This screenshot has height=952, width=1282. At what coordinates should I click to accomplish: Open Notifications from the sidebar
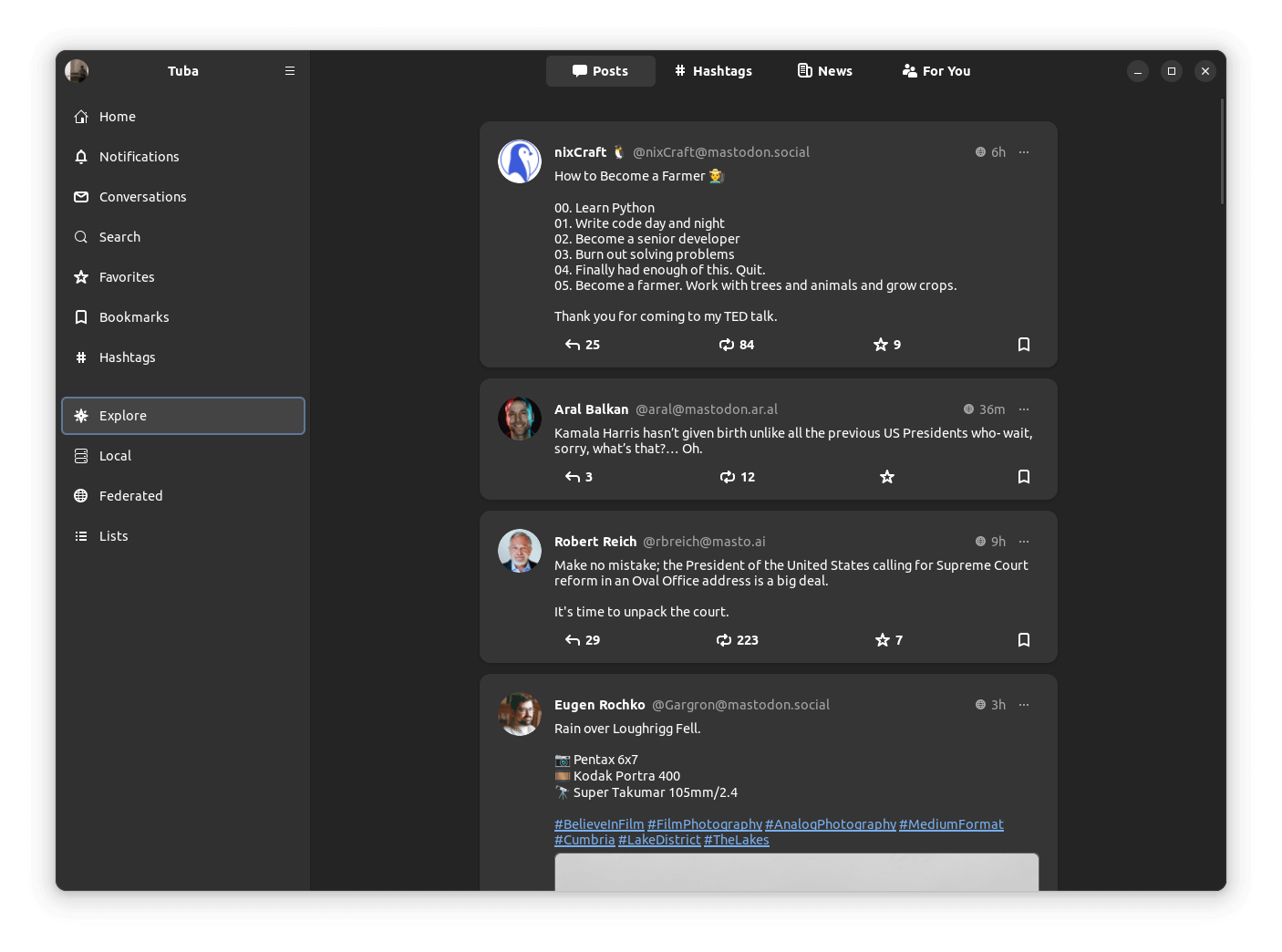pos(139,157)
